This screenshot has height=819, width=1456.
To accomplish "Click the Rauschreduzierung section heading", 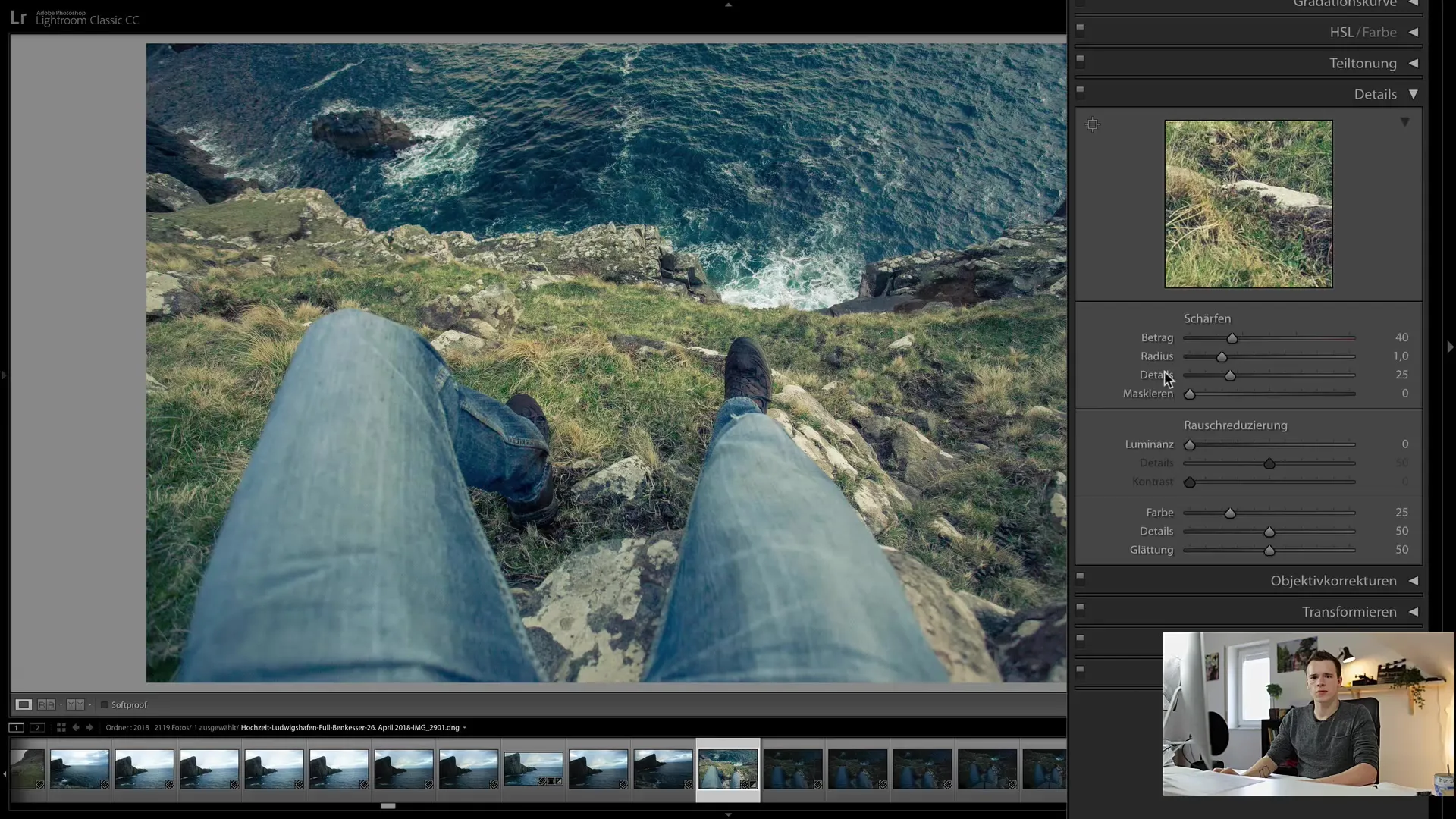I will 1235,425.
